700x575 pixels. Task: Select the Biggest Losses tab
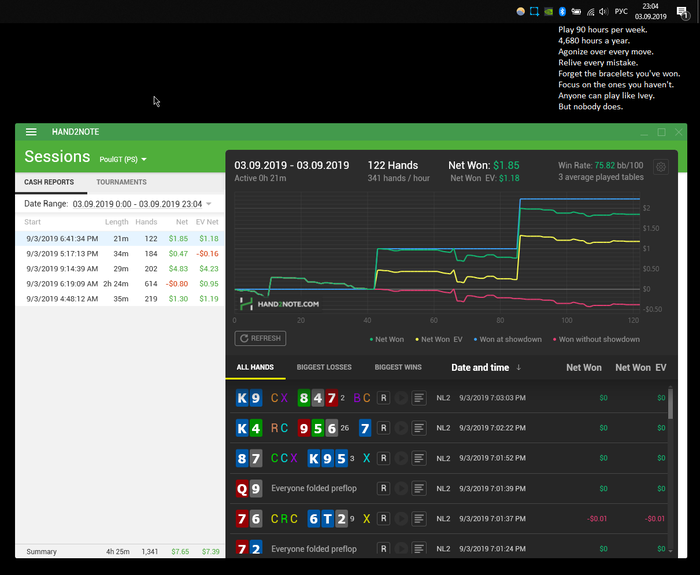(324, 367)
